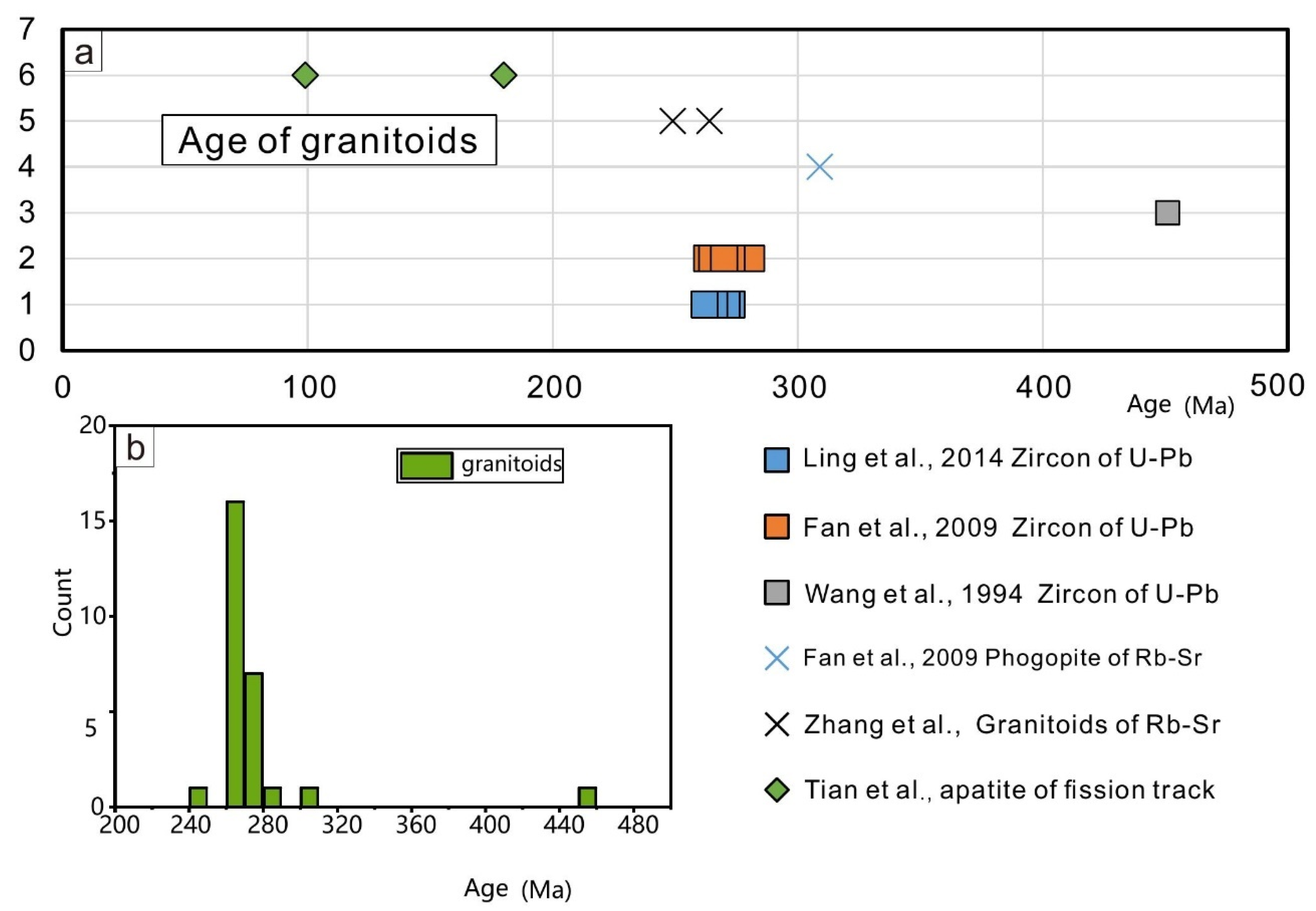Click the green diamond Tian et al. legend icon

click(776, 791)
